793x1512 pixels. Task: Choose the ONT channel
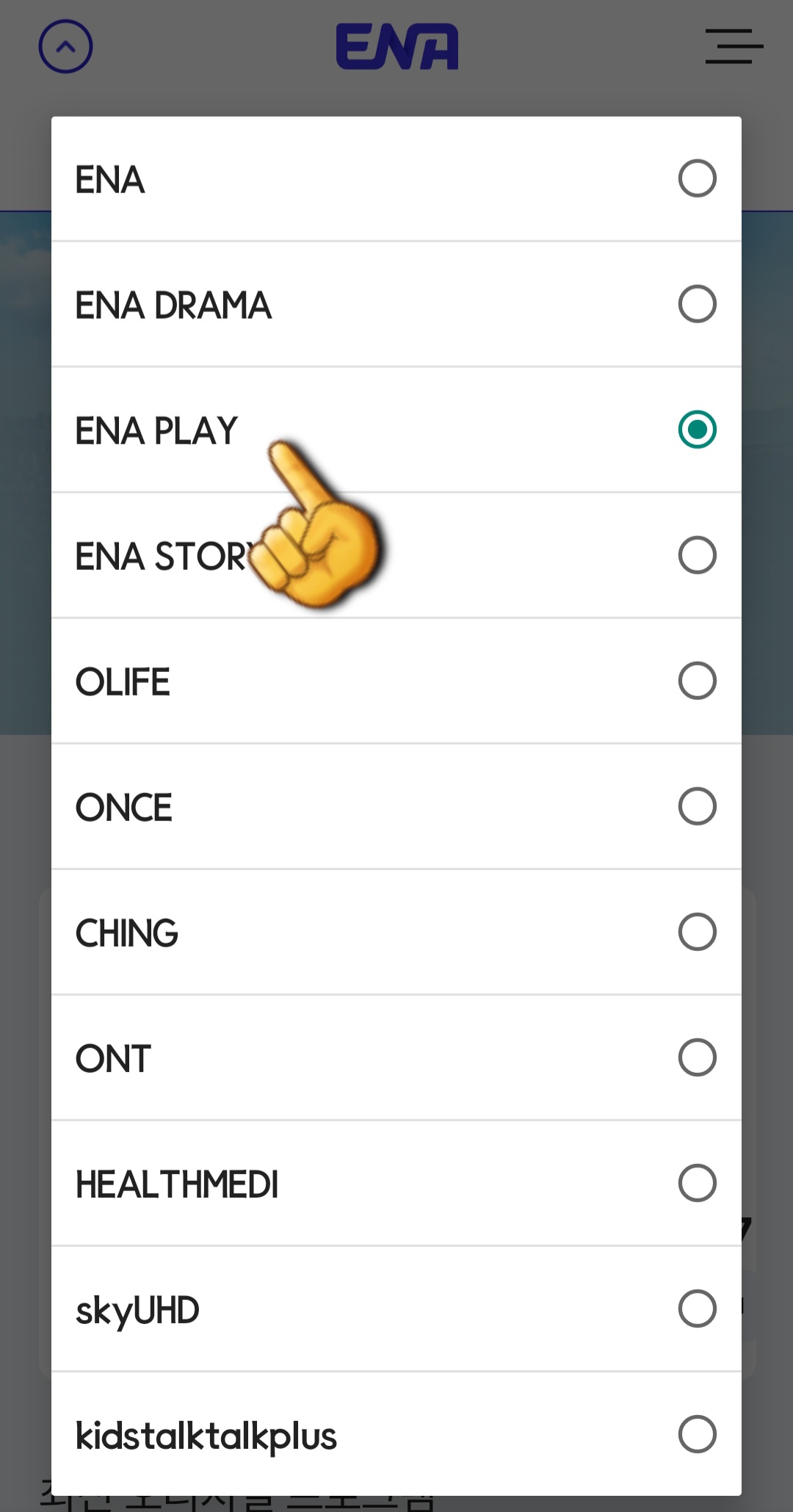click(696, 1057)
